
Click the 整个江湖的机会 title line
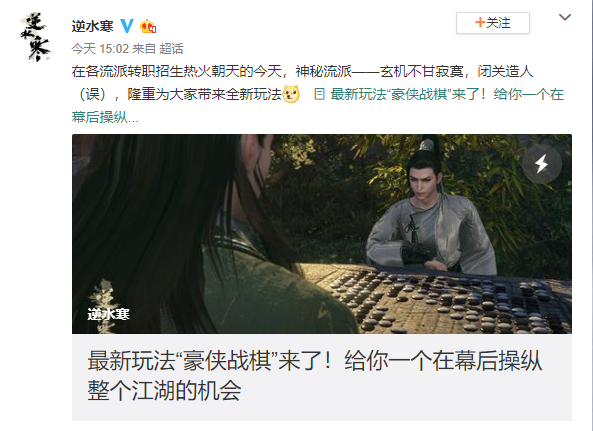tap(164, 391)
